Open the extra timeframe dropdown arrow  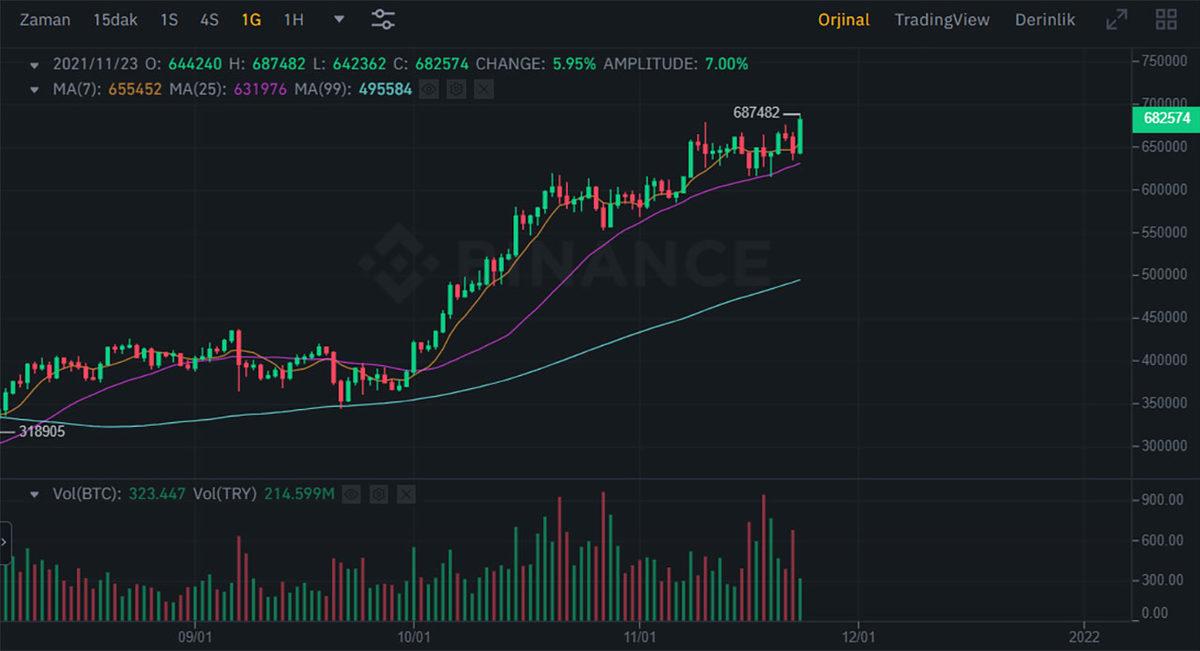(x=338, y=19)
